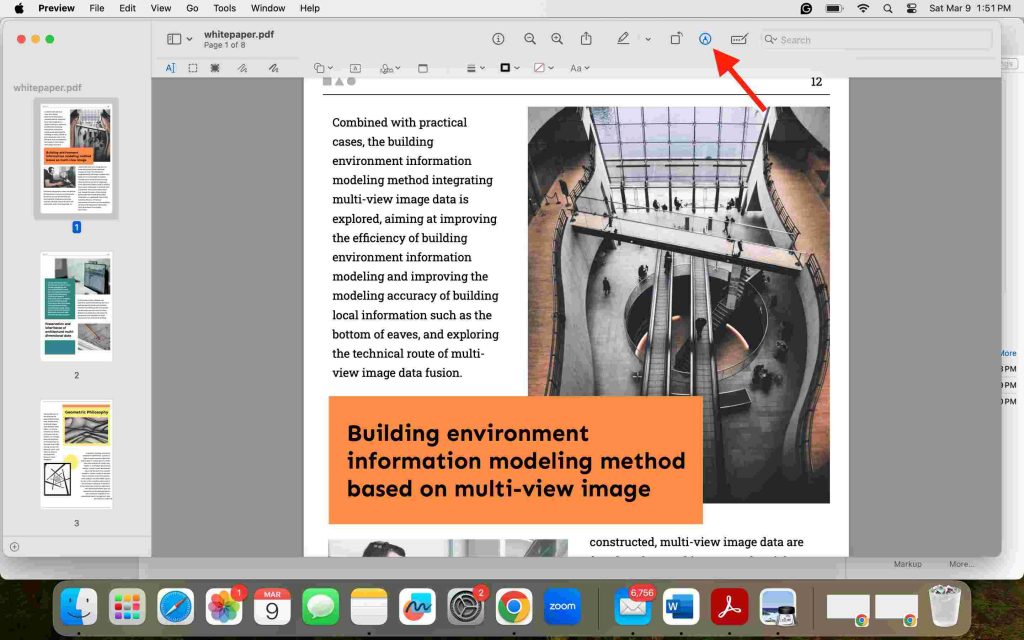The width and height of the screenshot is (1024, 640).
Task: Open the Signature dropdown
Action: [390, 68]
